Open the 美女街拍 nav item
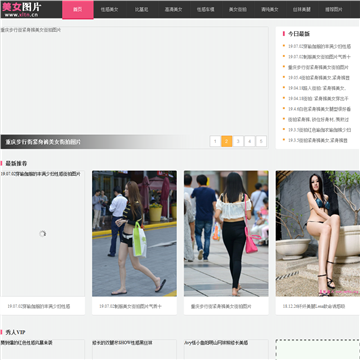Image resolution: width=360 pixels, height=360 pixels. [x=238, y=10]
